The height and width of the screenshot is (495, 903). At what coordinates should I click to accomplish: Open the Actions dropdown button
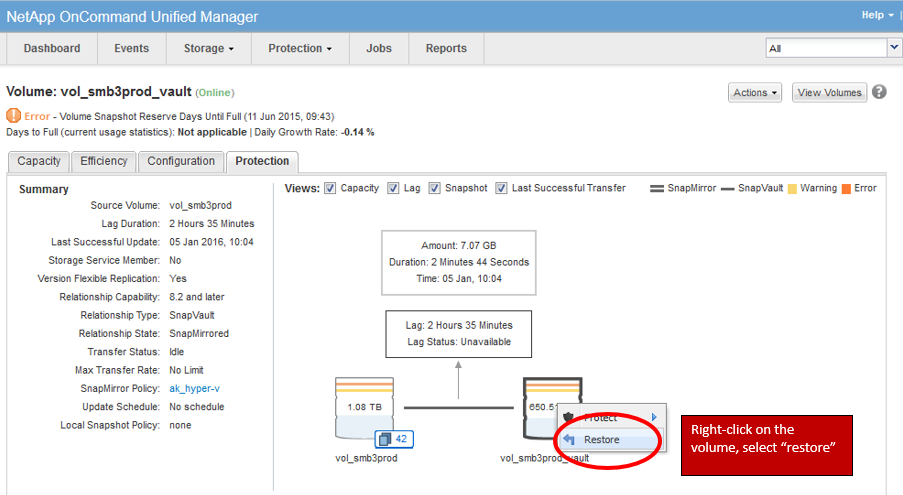pyautogui.click(x=755, y=93)
